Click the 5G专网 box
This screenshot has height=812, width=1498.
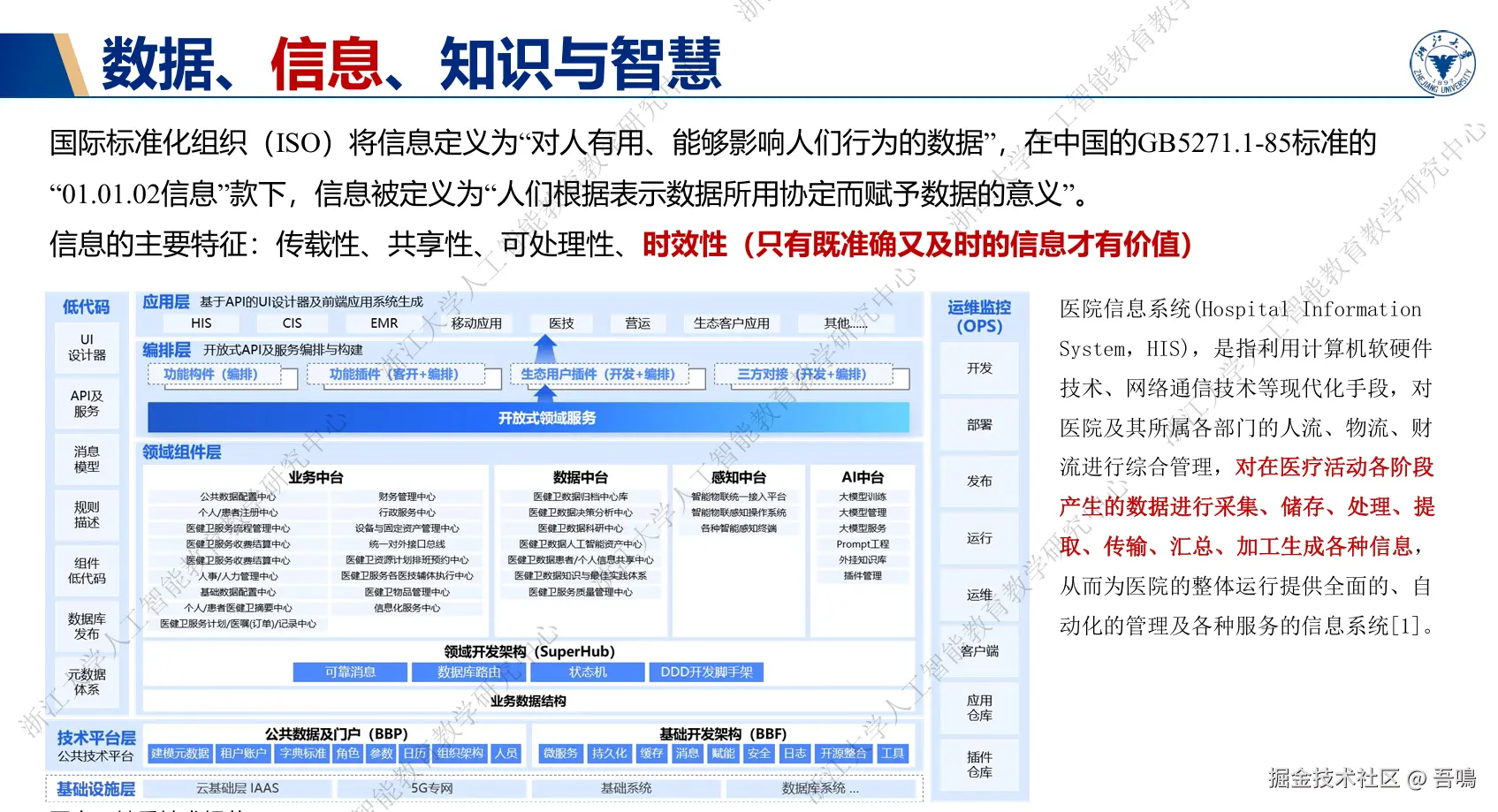431,788
